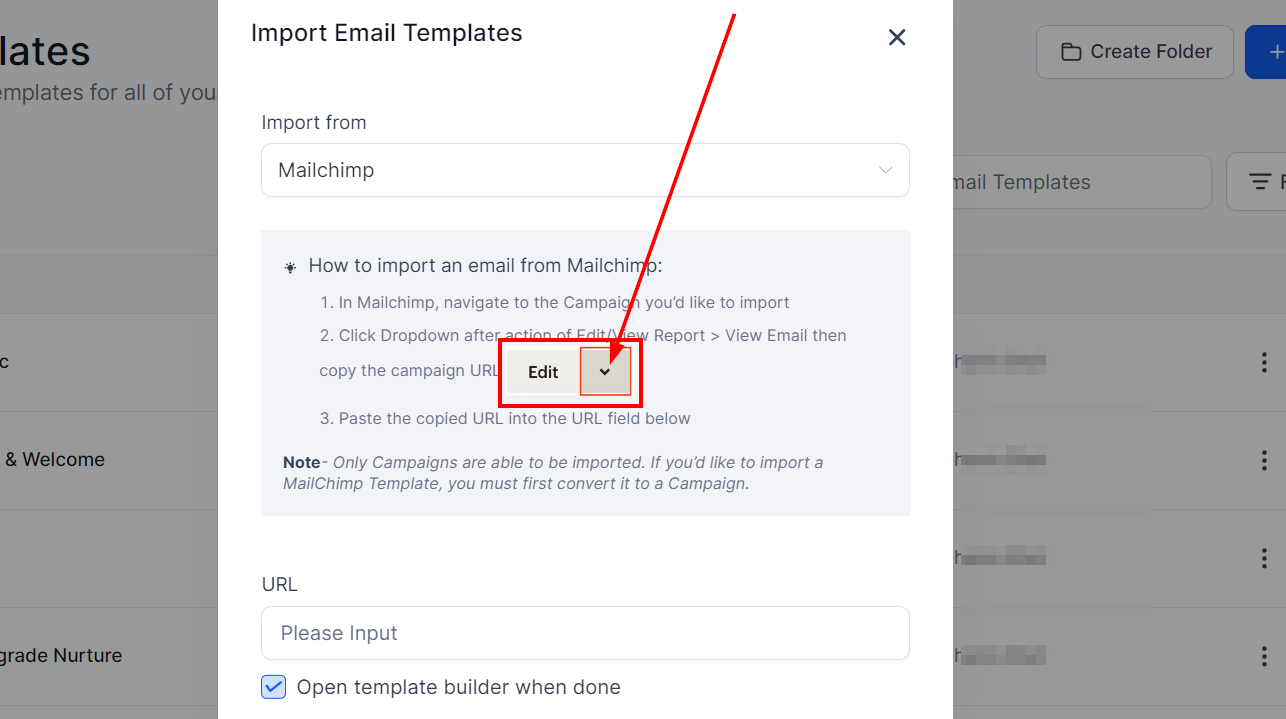Uncheck Open template builder when done
The width and height of the screenshot is (1286, 719).
point(273,687)
